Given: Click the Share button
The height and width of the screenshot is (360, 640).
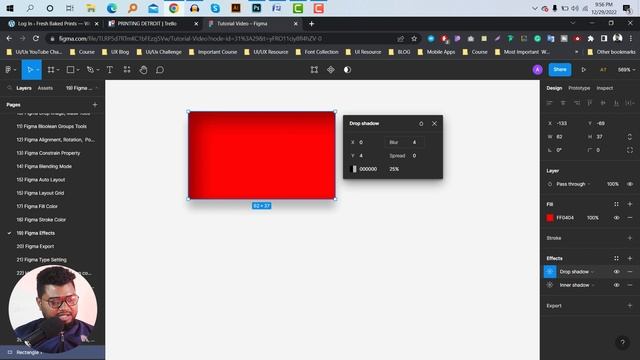Looking at the screenshot, I should coord(560,70).
